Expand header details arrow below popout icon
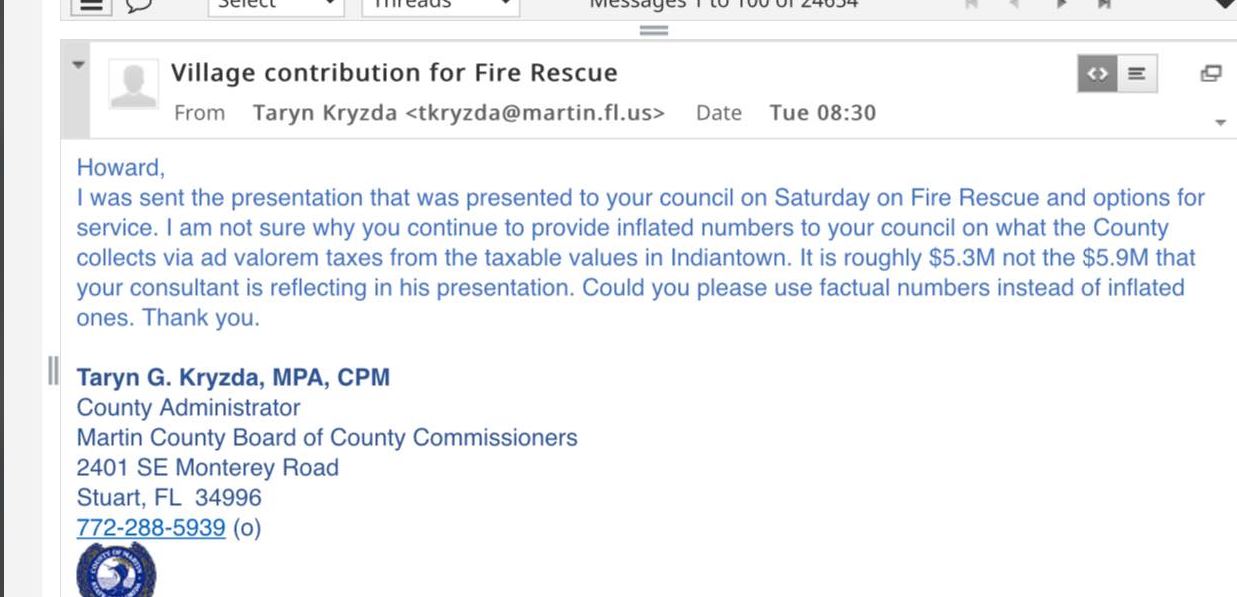Viewport: 1237px width, 597px height. (1220, 123)
